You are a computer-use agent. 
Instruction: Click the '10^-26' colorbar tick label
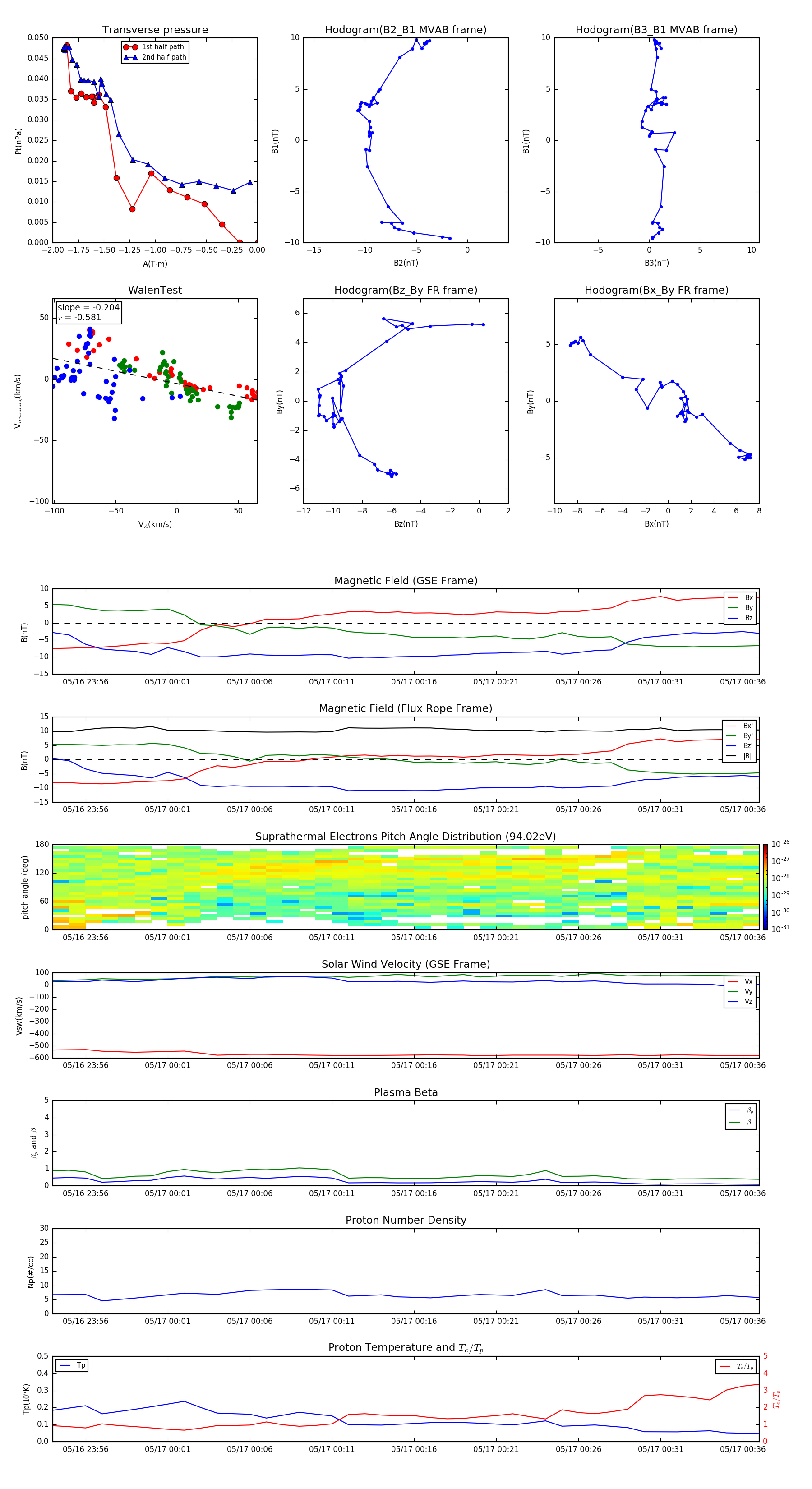pos(780,844)
